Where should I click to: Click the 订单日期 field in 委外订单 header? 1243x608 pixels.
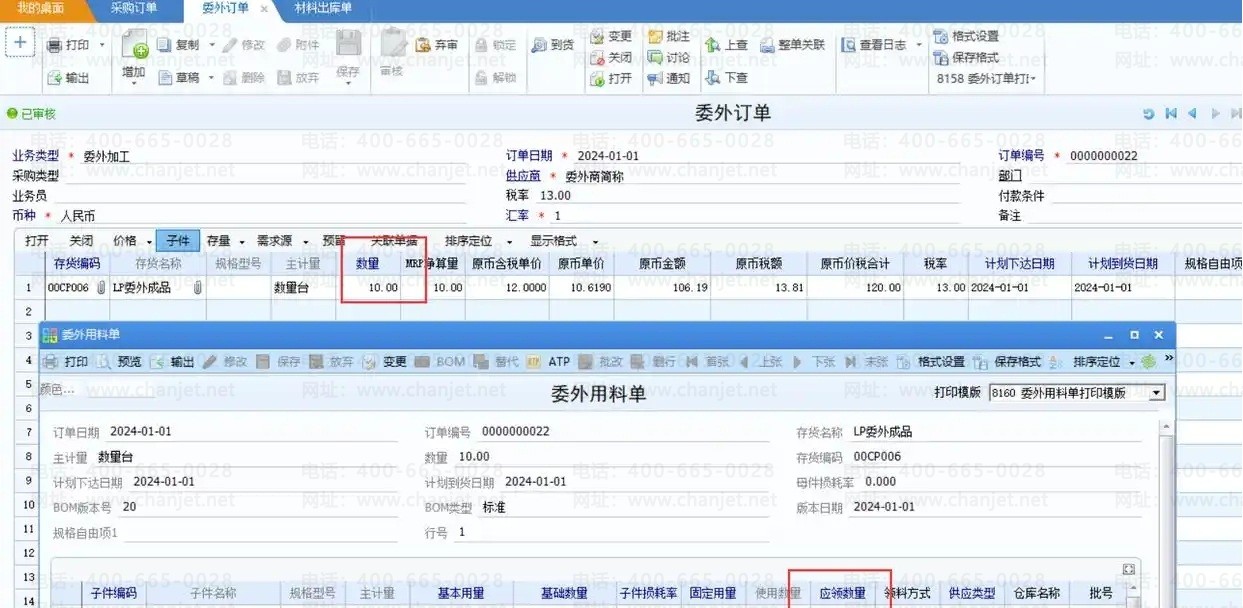coord(640,157)
